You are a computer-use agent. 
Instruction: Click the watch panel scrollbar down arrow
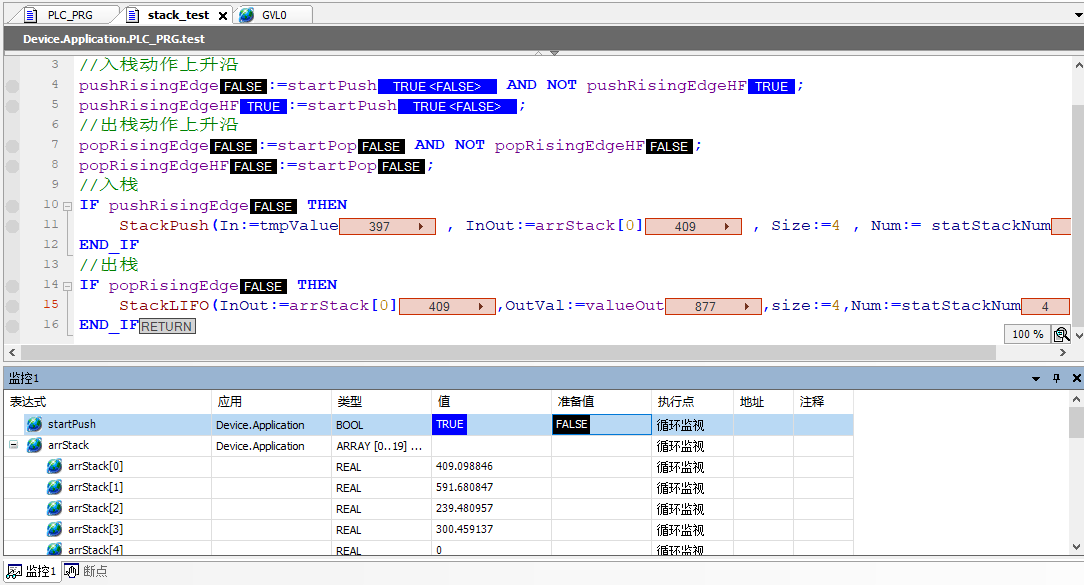click(x=1076, y=546)
